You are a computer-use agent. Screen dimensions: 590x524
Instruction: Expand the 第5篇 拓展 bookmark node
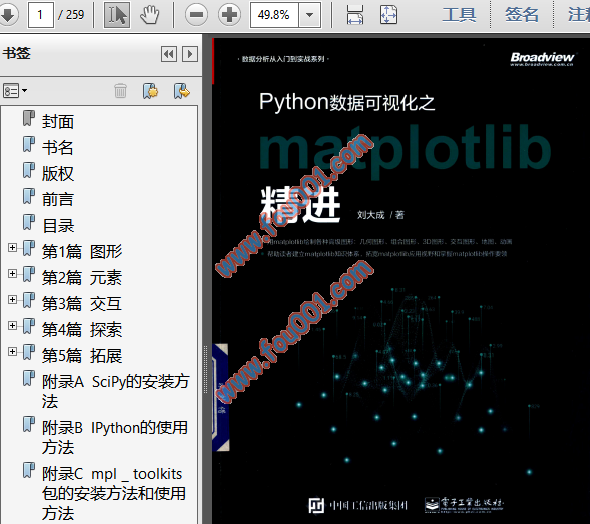tap(12, 351)
